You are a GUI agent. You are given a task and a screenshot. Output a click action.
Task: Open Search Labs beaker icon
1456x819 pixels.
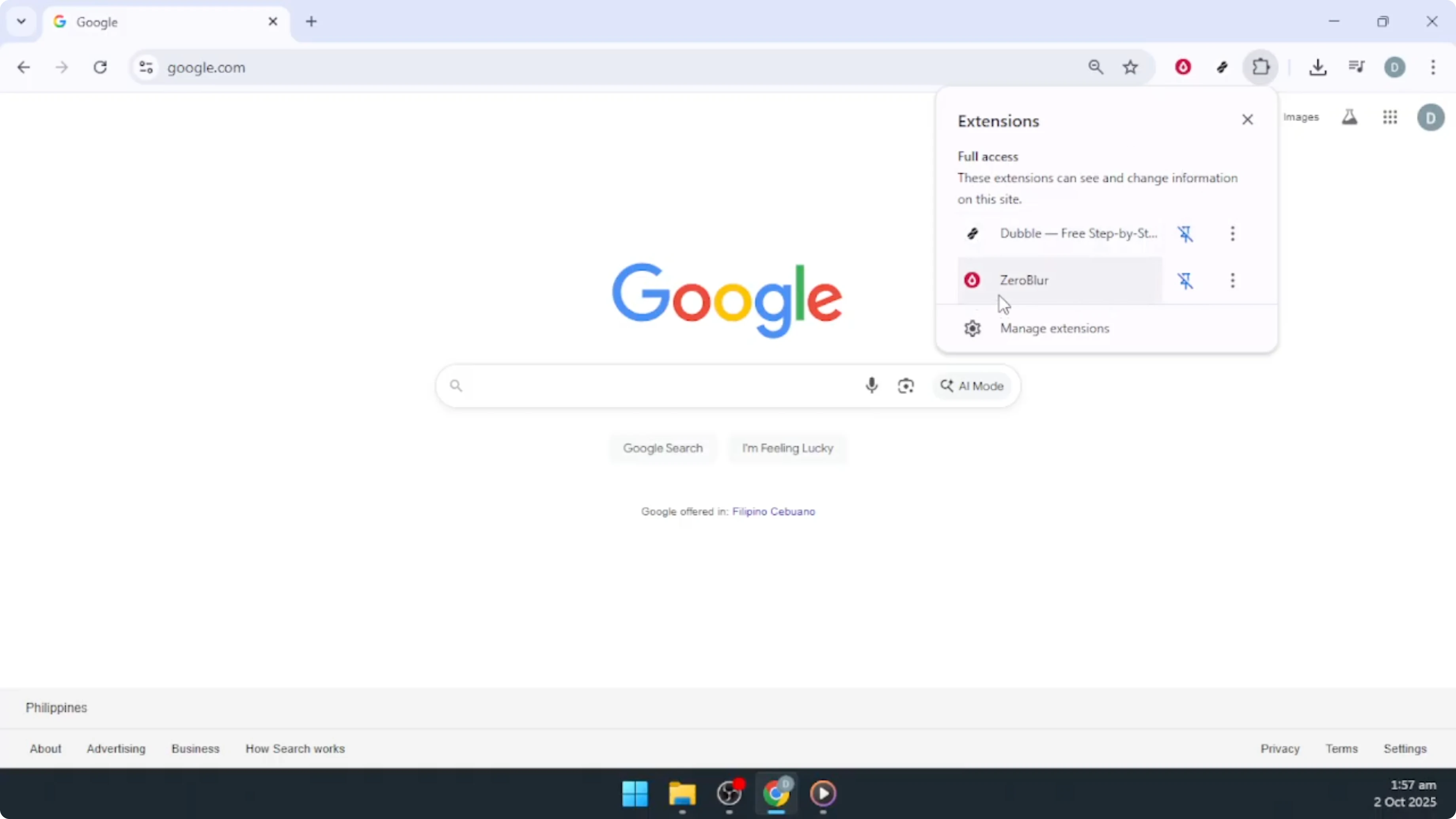(1350, 118)
